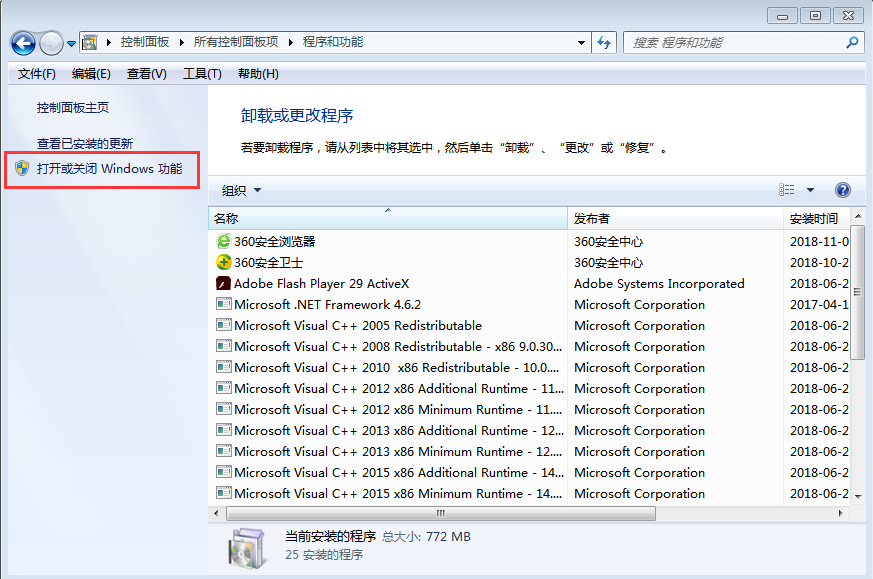Select Visual C++ 2013 x86 Minimum Runtime icon

[224, 451]
